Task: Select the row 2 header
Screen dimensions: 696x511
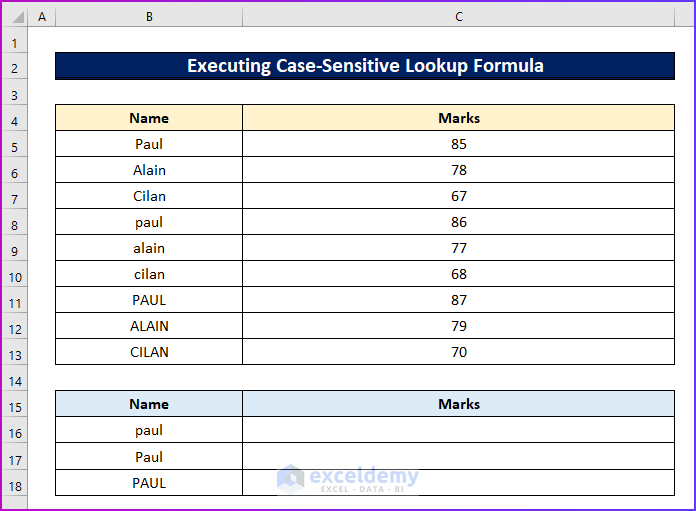Action: [15, 69]
